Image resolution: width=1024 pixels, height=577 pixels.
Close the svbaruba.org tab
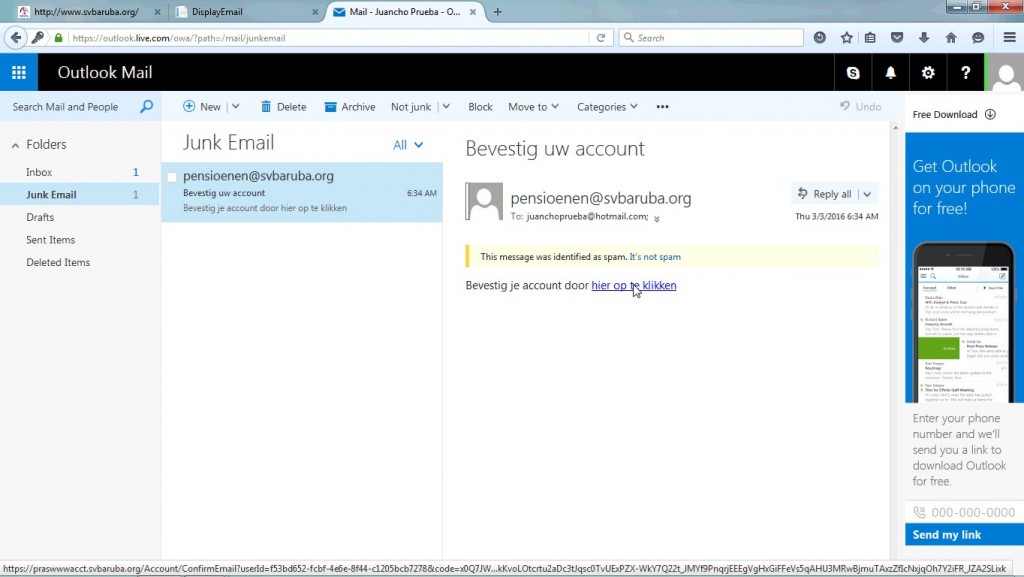[157, 12]
